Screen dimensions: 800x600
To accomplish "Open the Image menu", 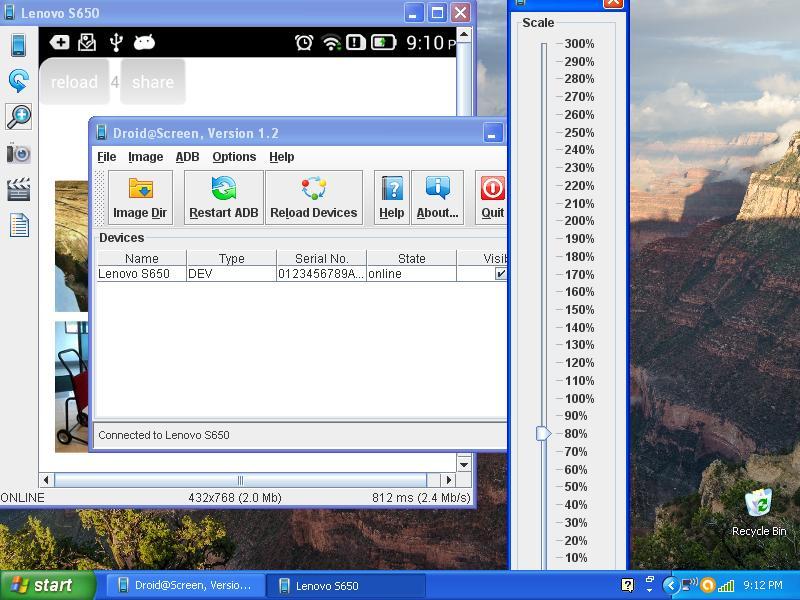I will pos(145,157).
